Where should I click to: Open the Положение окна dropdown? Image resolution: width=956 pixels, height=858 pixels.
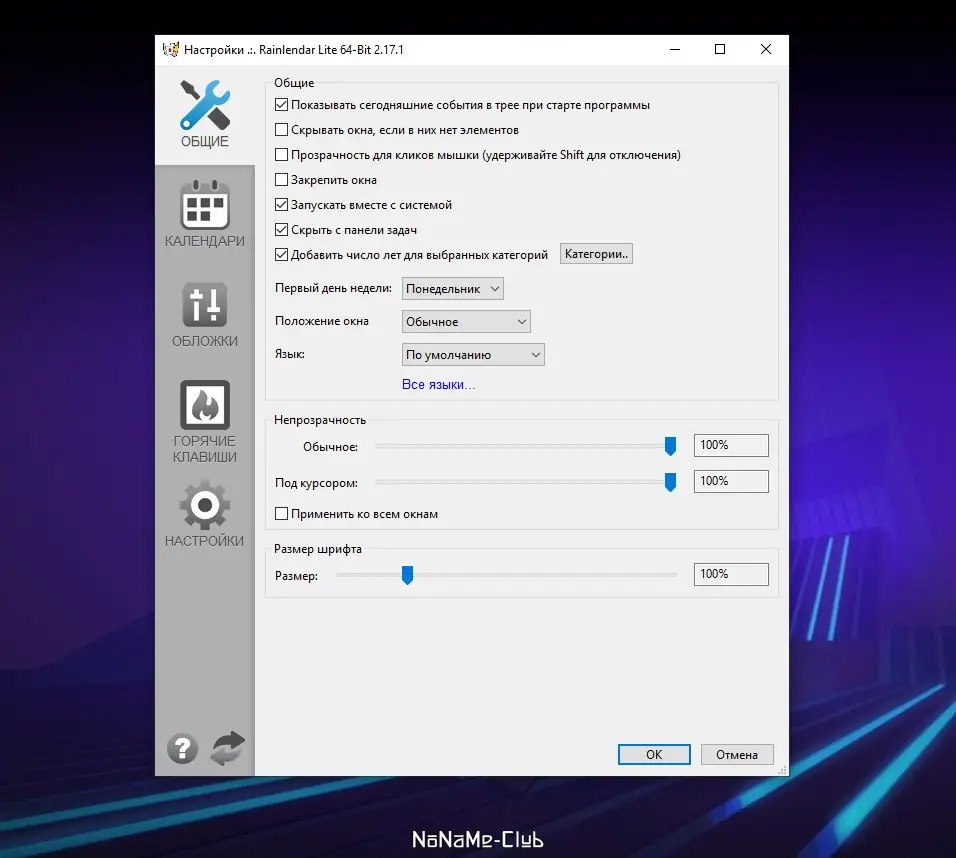(466, 321)
